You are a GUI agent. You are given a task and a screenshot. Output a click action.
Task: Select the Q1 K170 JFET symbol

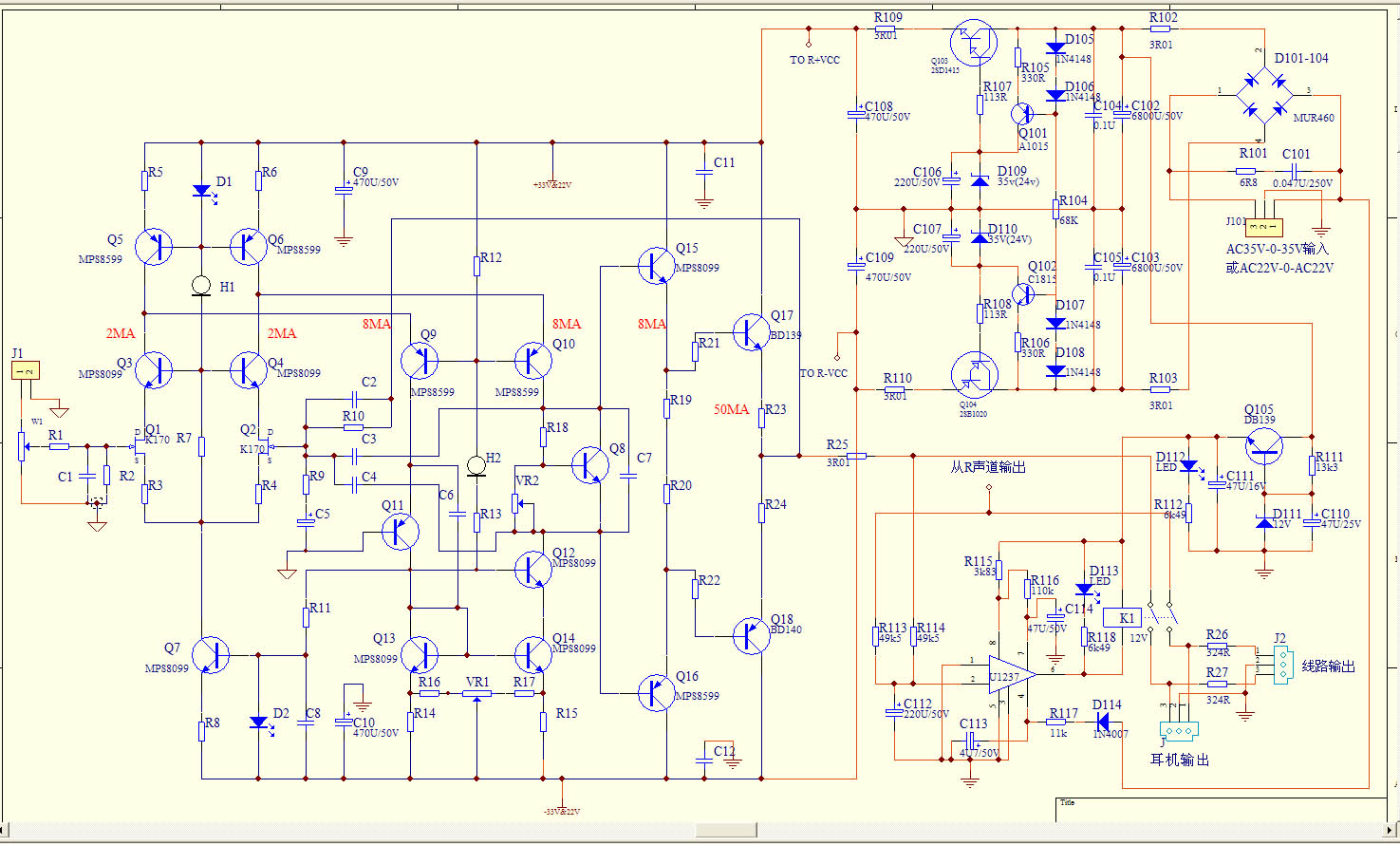tap(139, 445)
